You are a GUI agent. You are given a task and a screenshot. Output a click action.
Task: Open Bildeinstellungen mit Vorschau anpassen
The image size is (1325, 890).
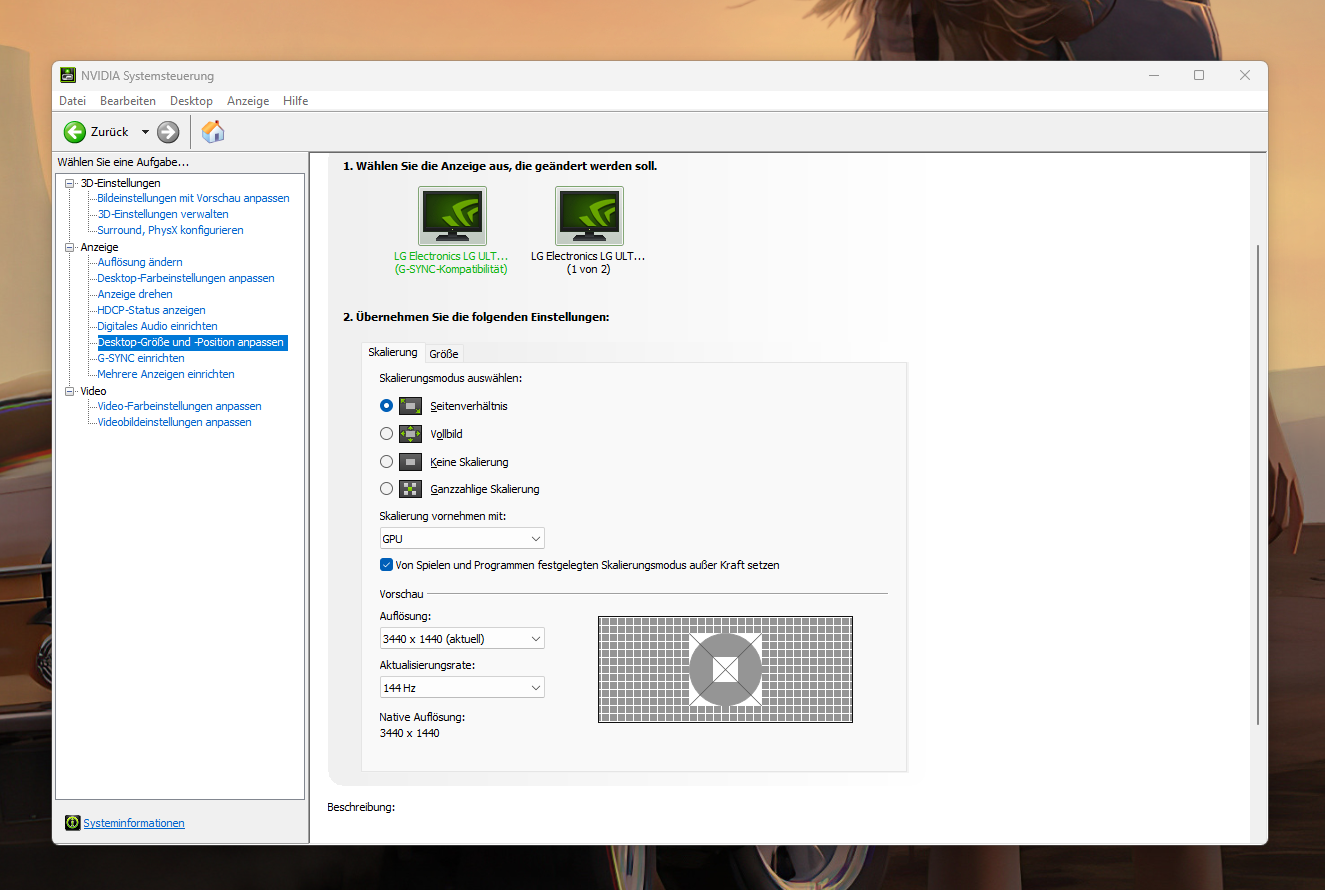193,198
